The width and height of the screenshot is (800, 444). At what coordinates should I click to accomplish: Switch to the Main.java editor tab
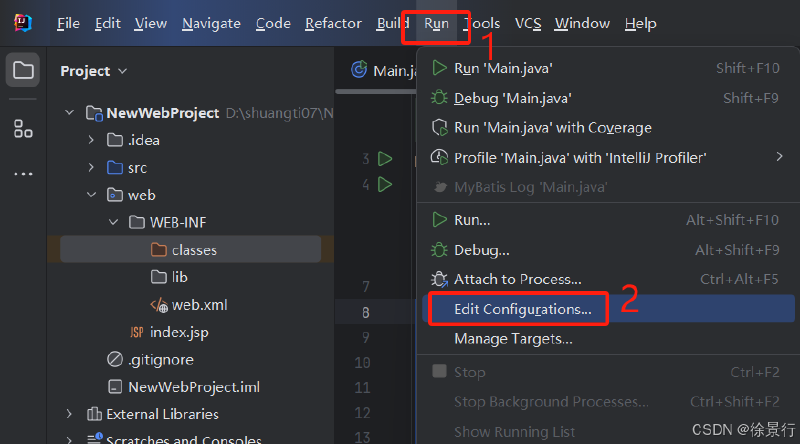(383, 70)
